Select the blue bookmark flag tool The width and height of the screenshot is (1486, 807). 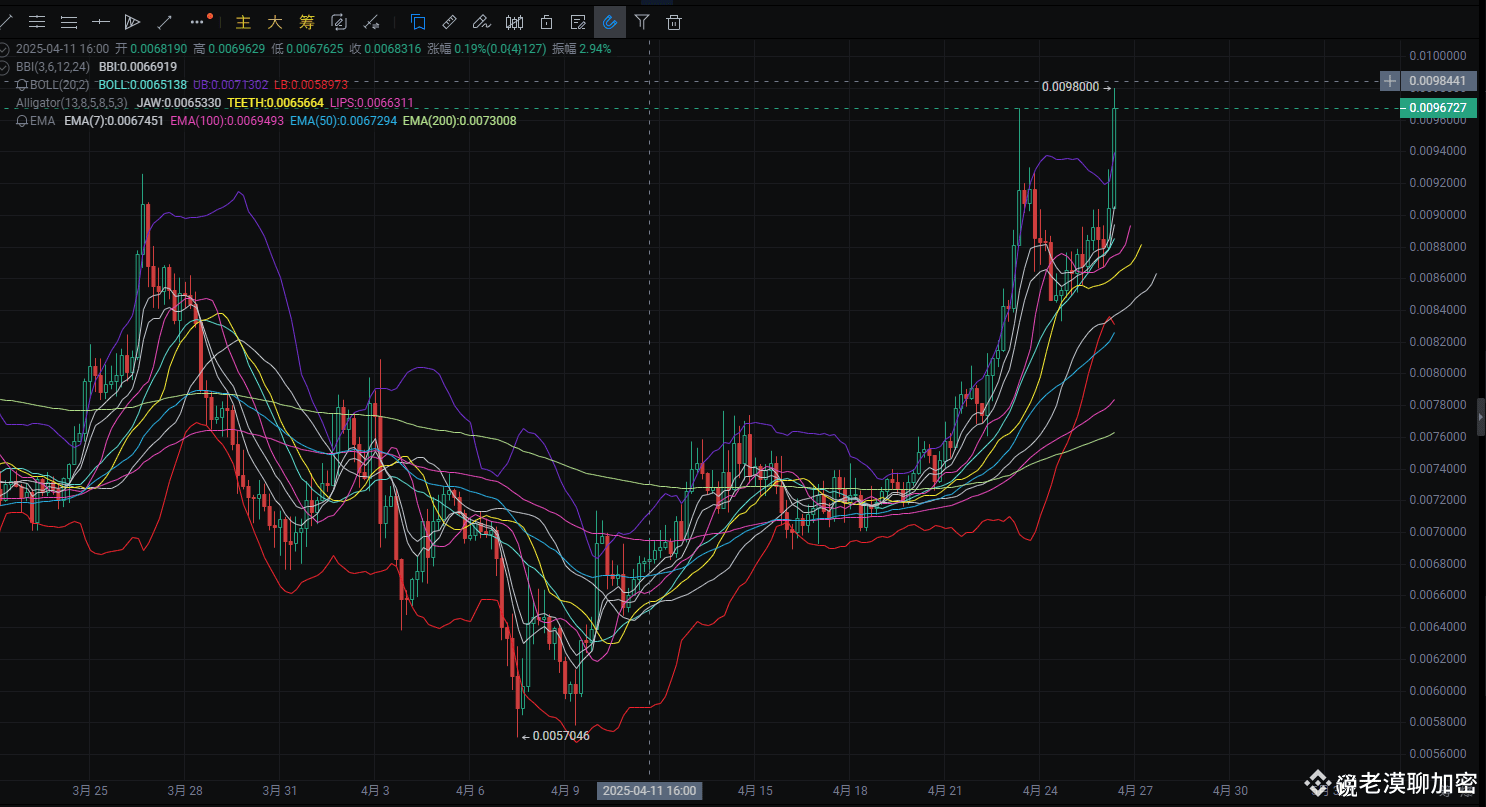coord(418,21)
